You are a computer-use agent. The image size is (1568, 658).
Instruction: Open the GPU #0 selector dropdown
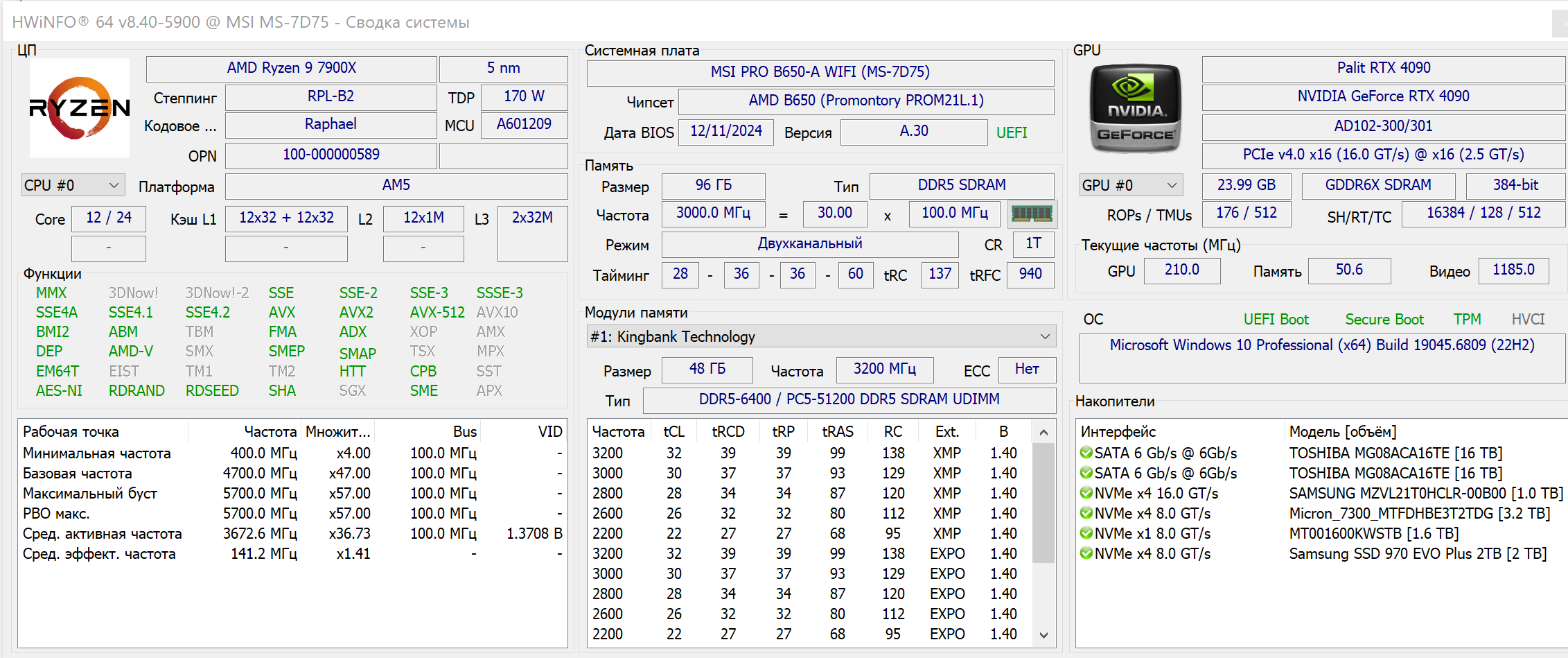coord(1130,186)
